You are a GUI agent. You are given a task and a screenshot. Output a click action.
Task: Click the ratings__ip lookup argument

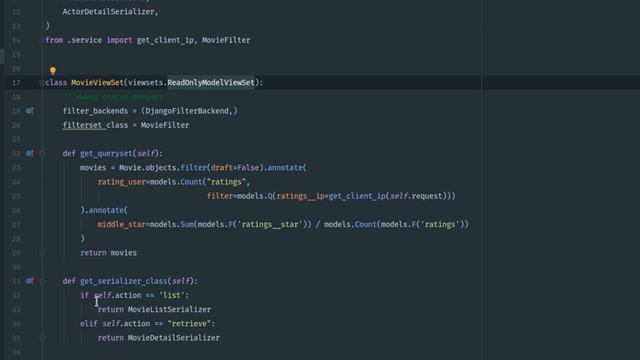[x=300, y=196]
